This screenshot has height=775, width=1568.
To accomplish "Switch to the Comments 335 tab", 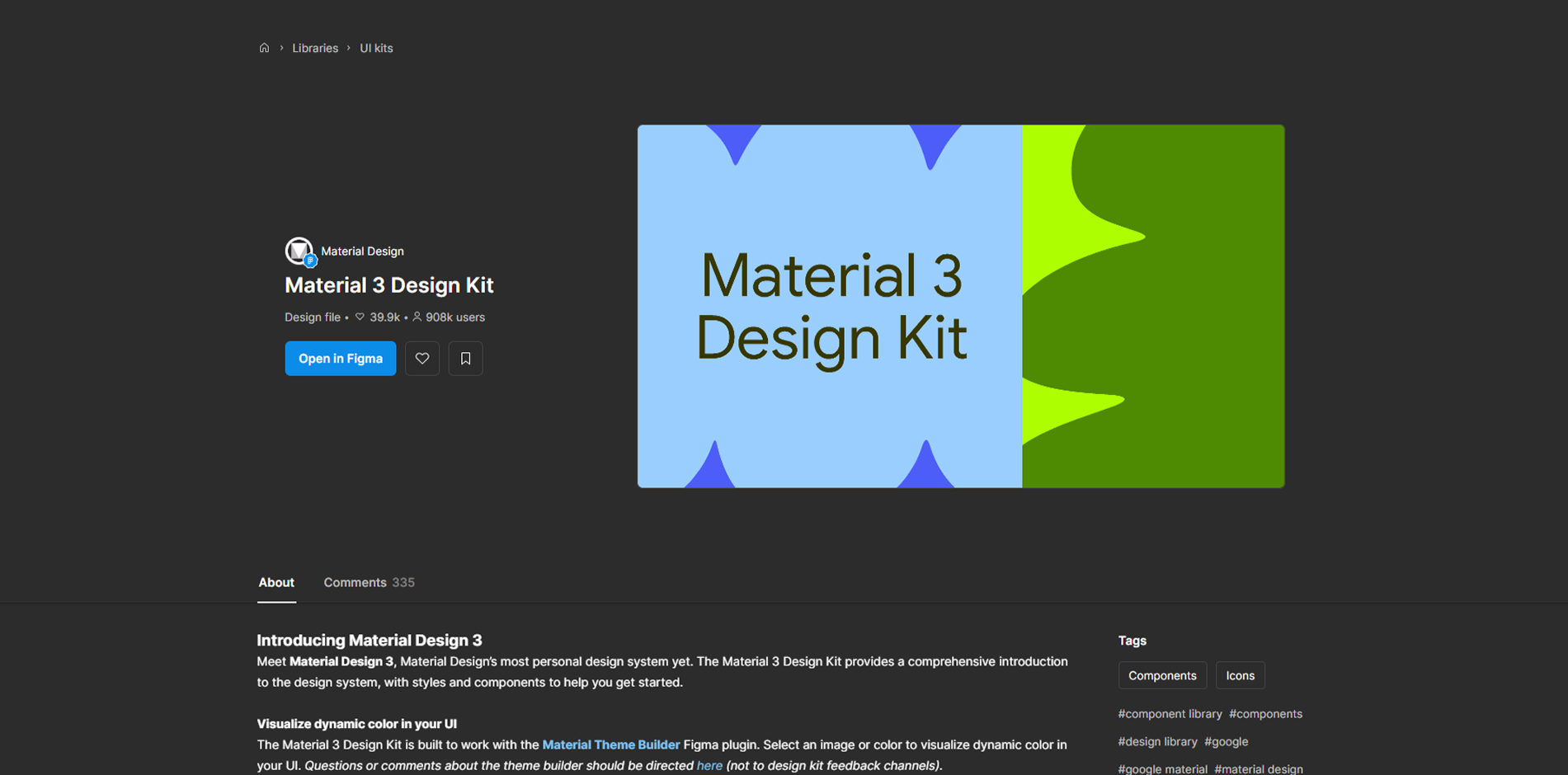I will [x=369, y=582].
